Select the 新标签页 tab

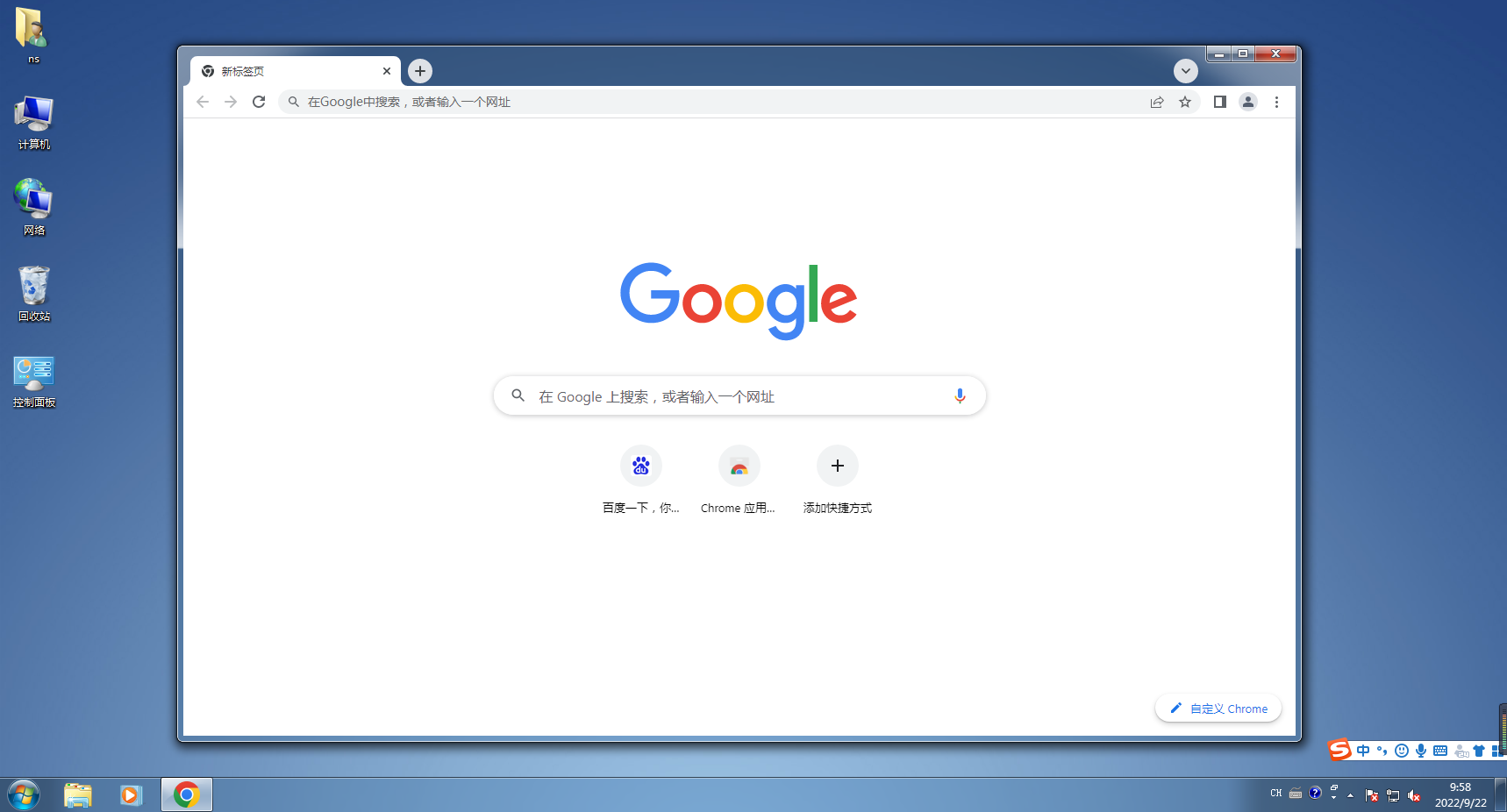click(x=296, y=71)
